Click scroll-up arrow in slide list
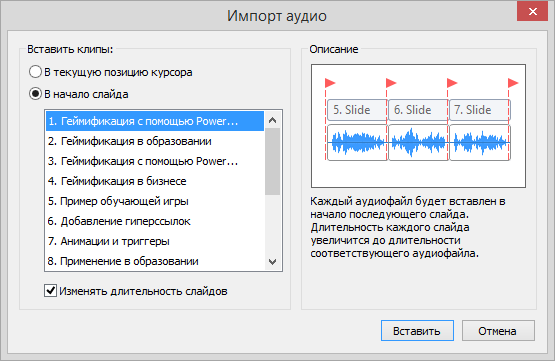This screenshot has height=361, width=555. tap(272, 120)
